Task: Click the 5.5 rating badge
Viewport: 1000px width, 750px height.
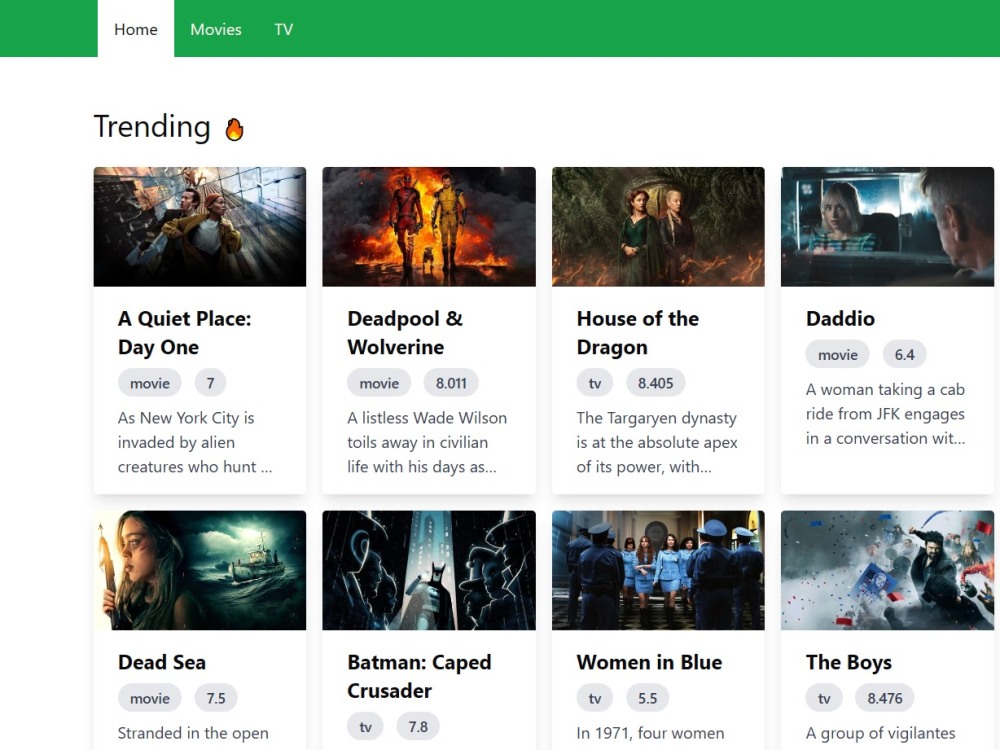Action: (x=647, y=698)
